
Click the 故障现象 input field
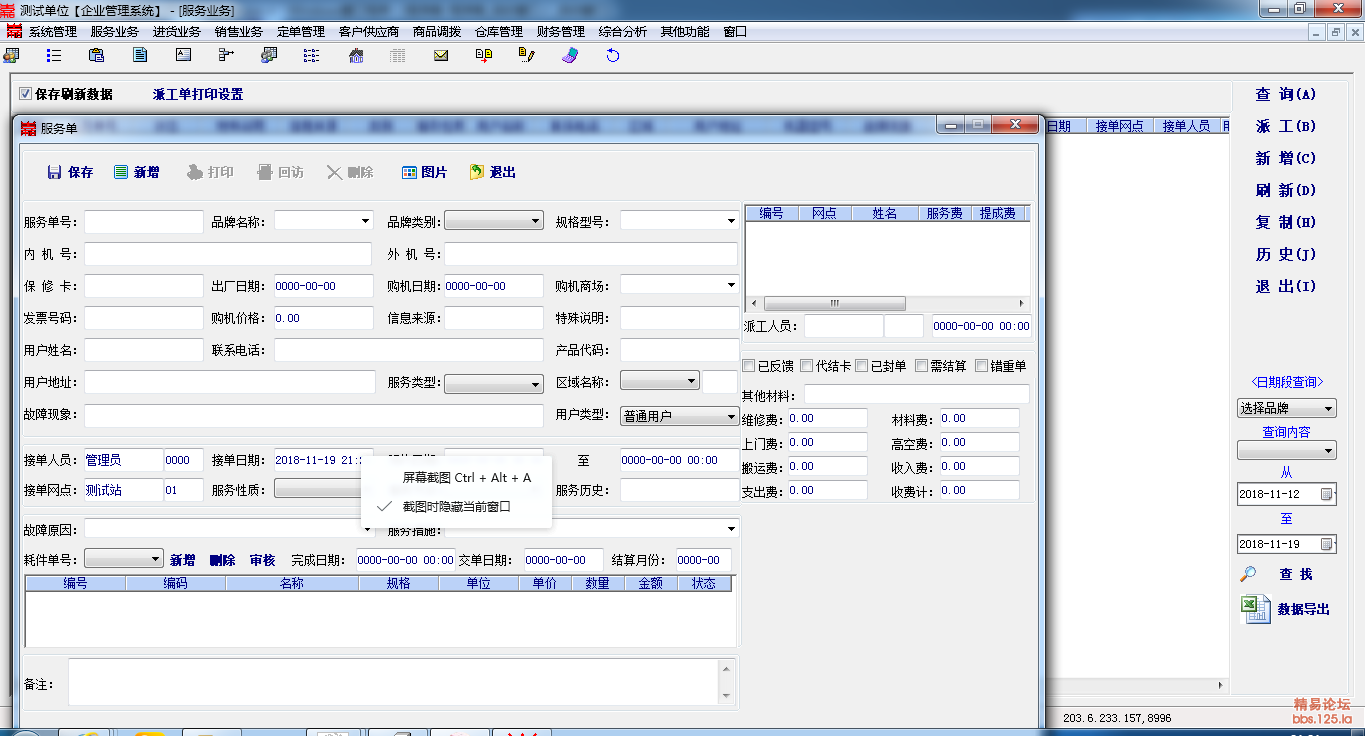point(314,414)
